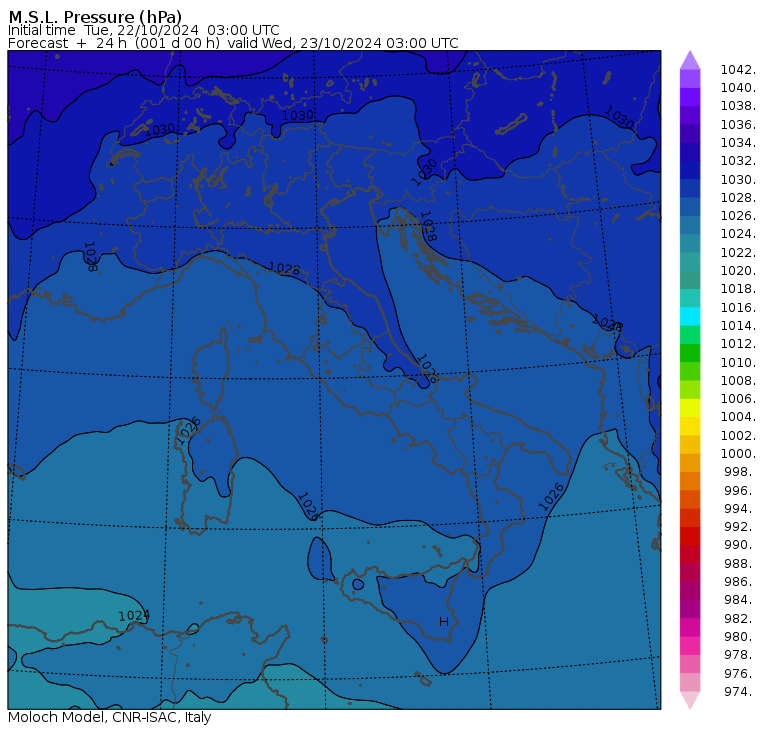Click the 1014. legend label
The height and width of the screenshot is (731, 760).
(x=738, y=325)
